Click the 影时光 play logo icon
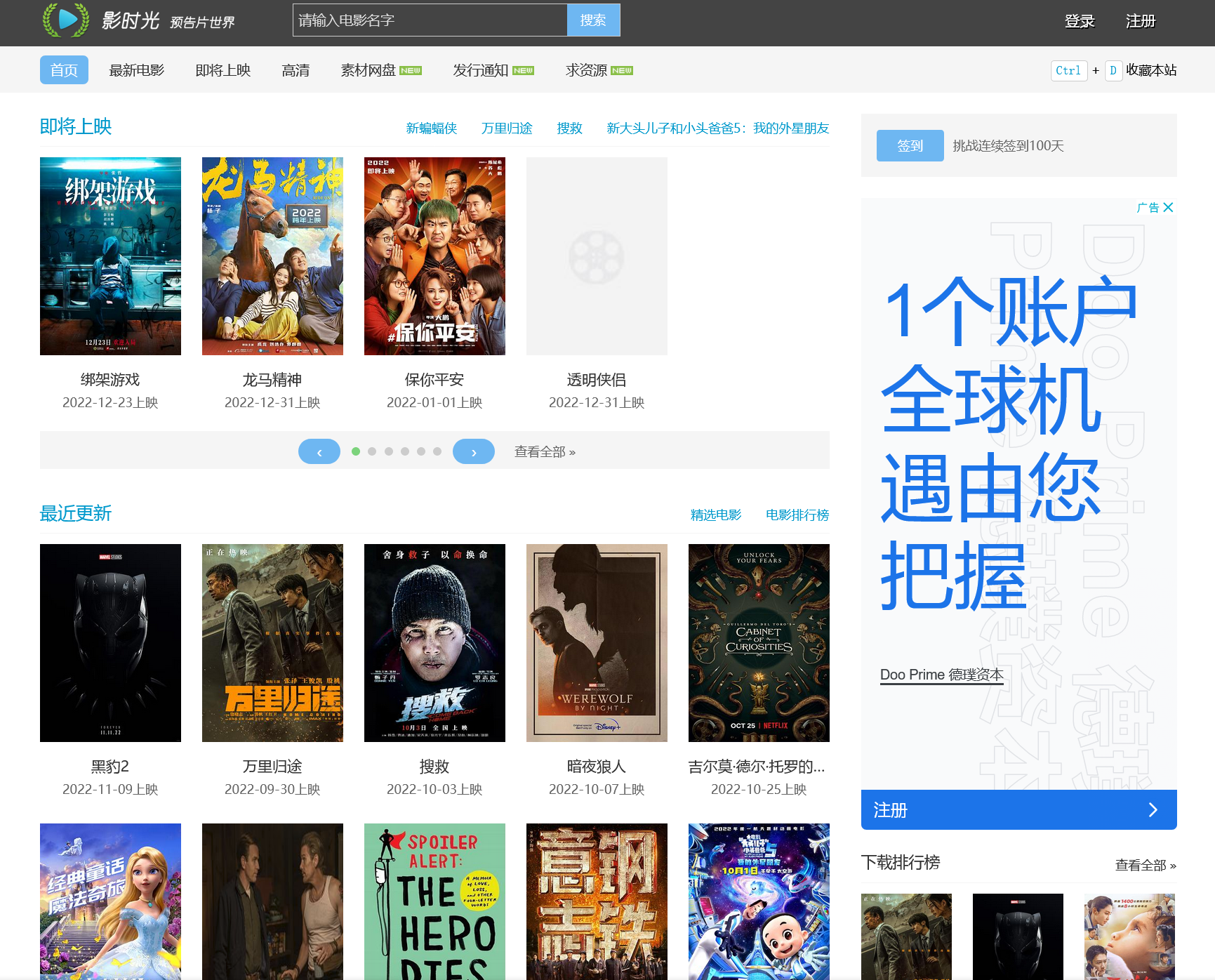This screenshot has height=980, width=1215. (67, 20)
